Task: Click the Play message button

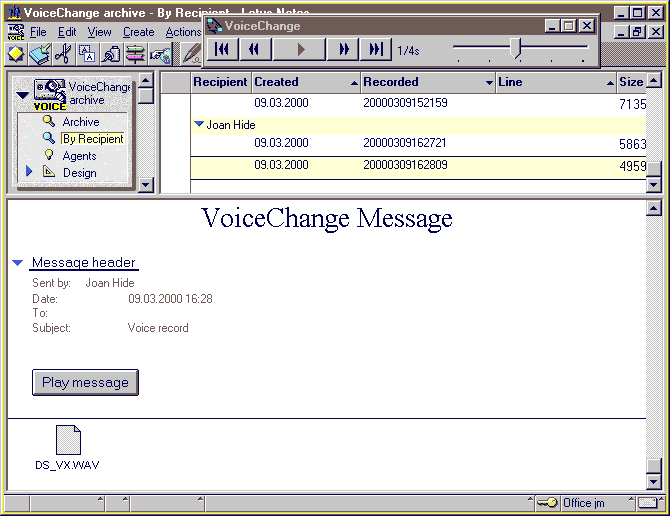Action: 85,382
